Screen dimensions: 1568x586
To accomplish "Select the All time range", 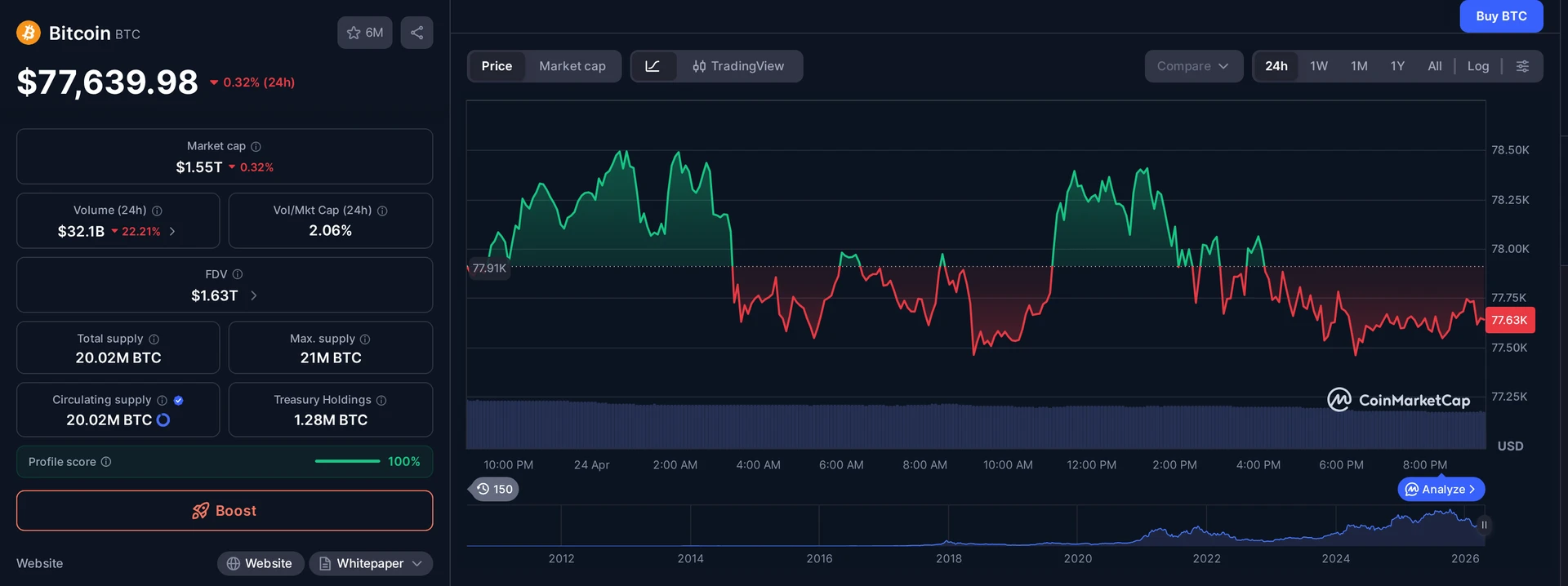I will (1435, 66).
